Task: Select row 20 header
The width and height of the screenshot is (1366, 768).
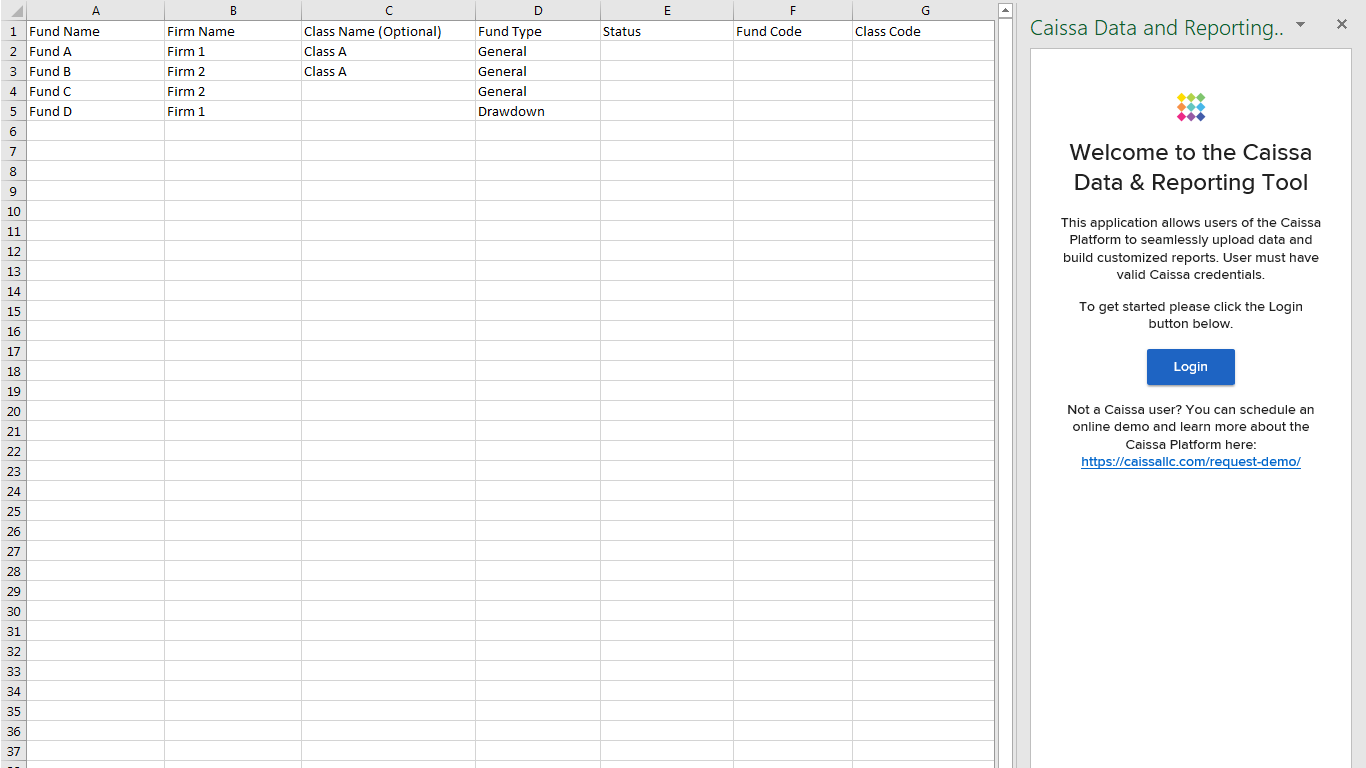Action: click(13, 411)
